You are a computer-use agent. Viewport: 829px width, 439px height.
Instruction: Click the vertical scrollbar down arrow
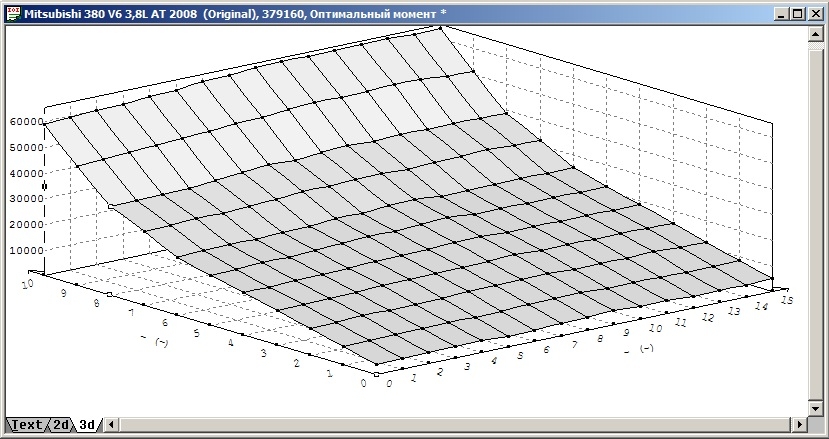click(815, 407)
